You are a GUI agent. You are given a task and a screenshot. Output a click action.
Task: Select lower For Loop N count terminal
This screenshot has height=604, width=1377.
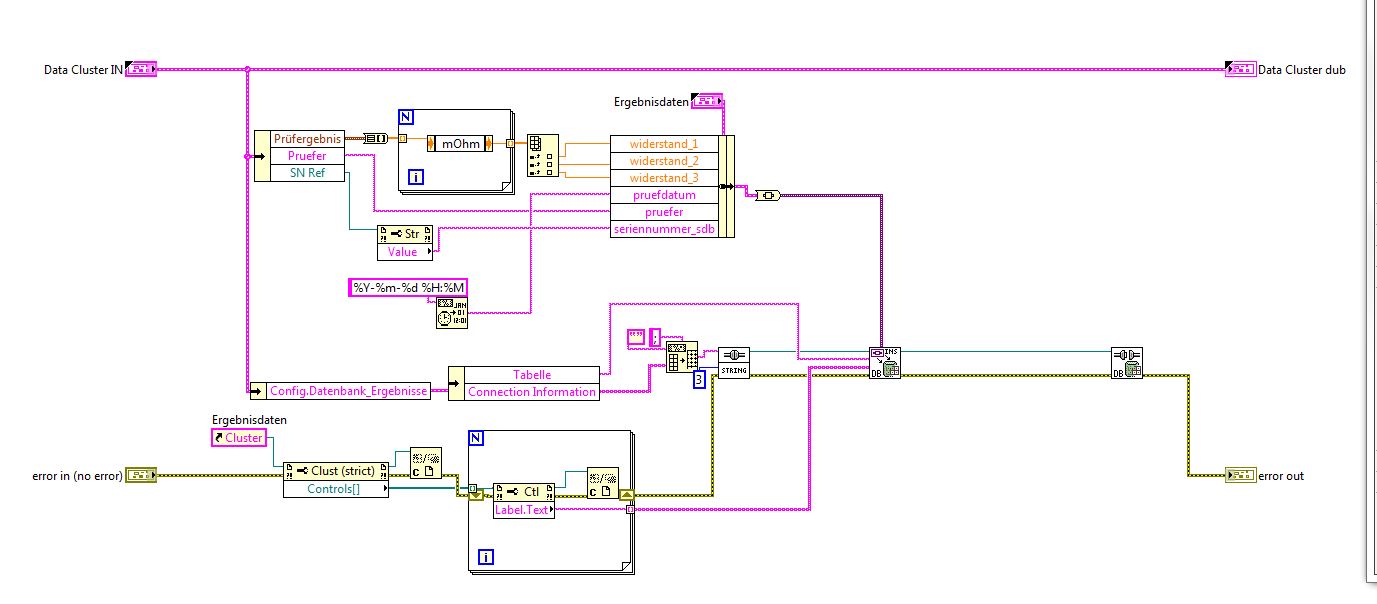click(476, 438)
